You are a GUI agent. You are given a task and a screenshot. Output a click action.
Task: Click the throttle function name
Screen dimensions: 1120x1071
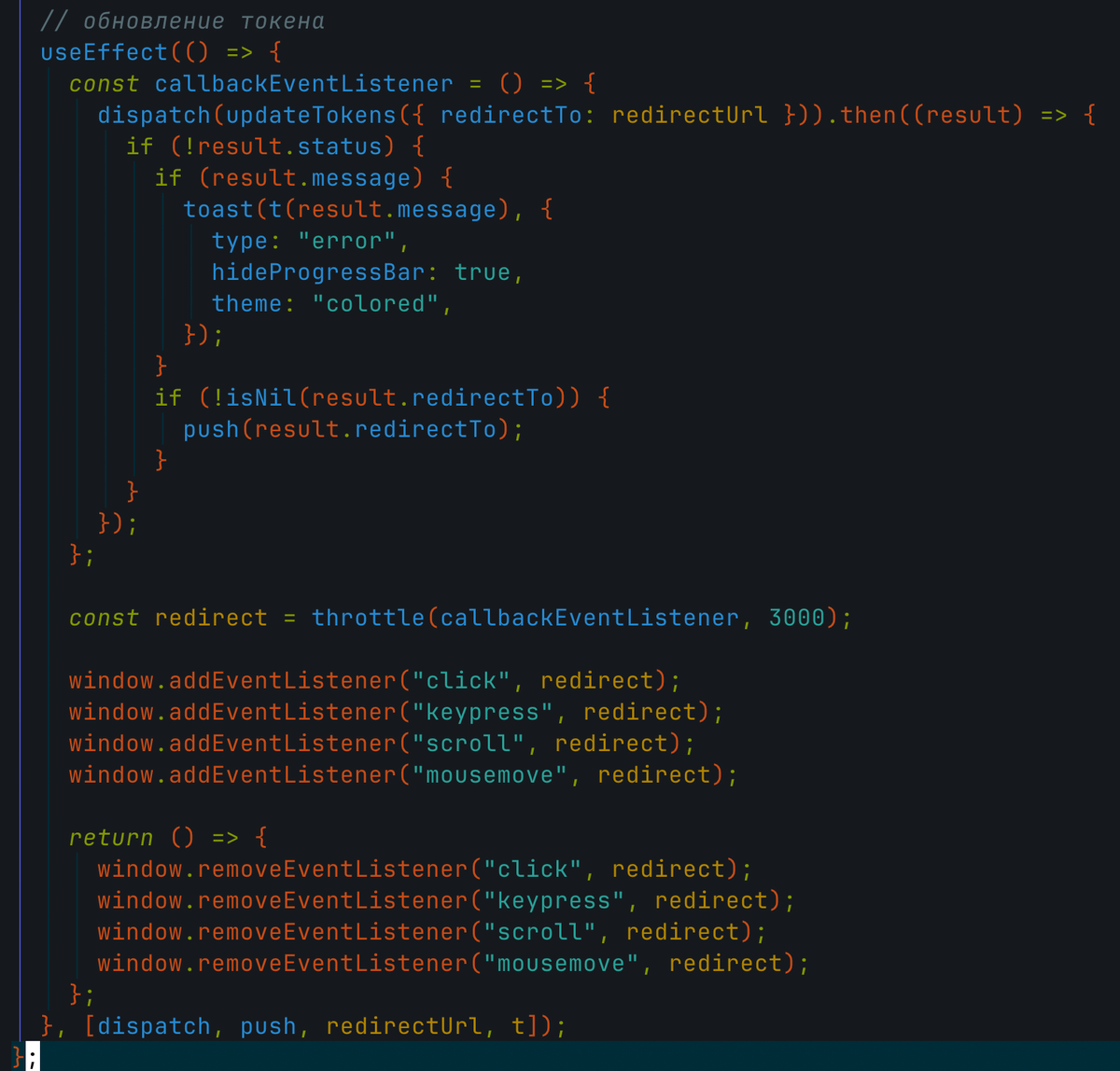(x=369, y=618)
